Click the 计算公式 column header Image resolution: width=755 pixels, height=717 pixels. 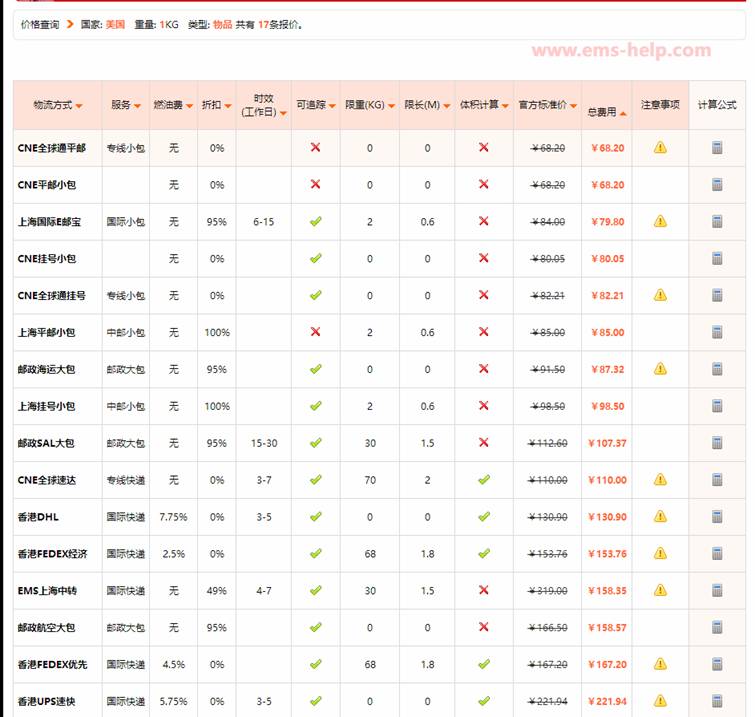pyautogui.click(x=717, y=105)
